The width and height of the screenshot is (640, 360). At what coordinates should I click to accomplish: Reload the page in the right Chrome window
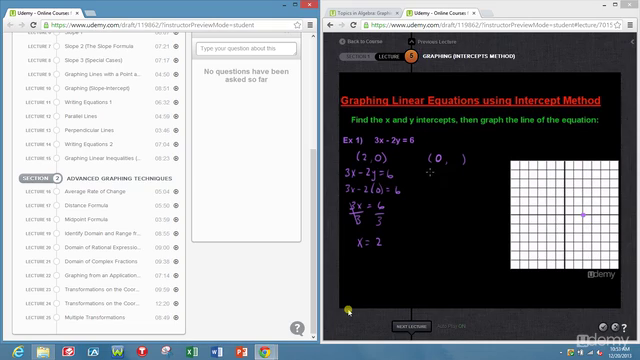353,25
